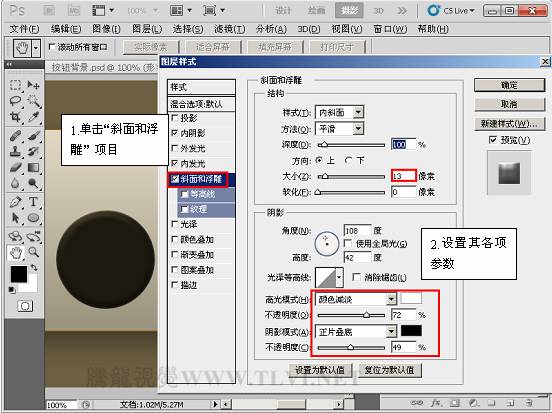Select the Lasso tool in toolbox

(15, 101)
